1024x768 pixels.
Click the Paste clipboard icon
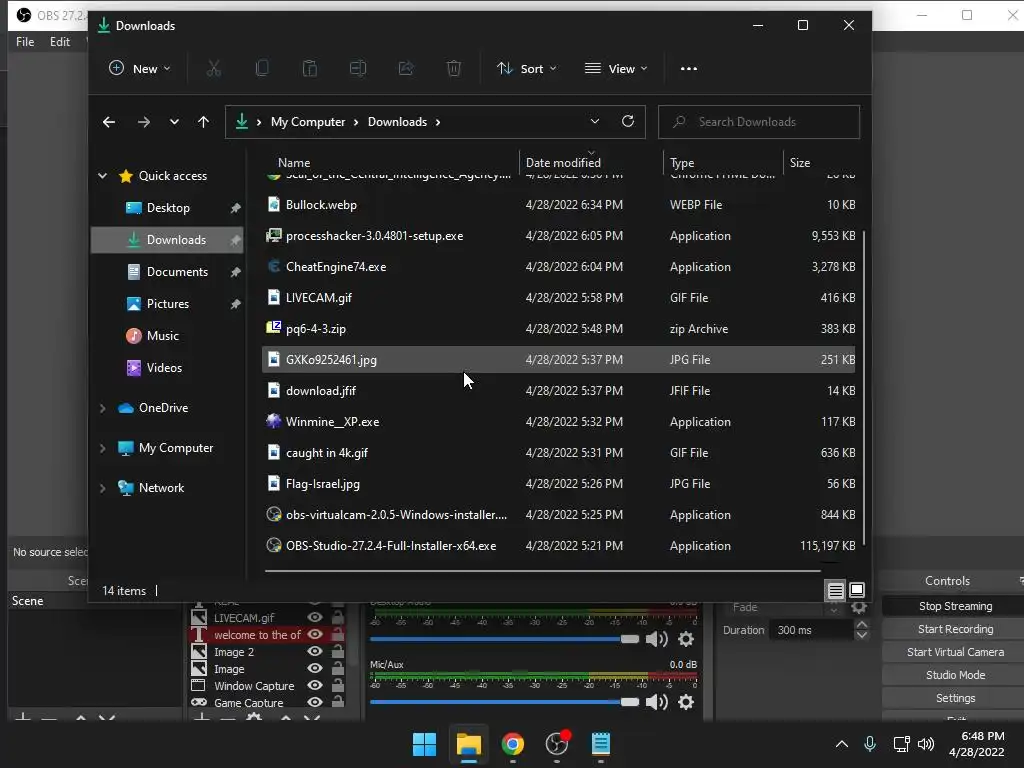(x=310, y=68)
